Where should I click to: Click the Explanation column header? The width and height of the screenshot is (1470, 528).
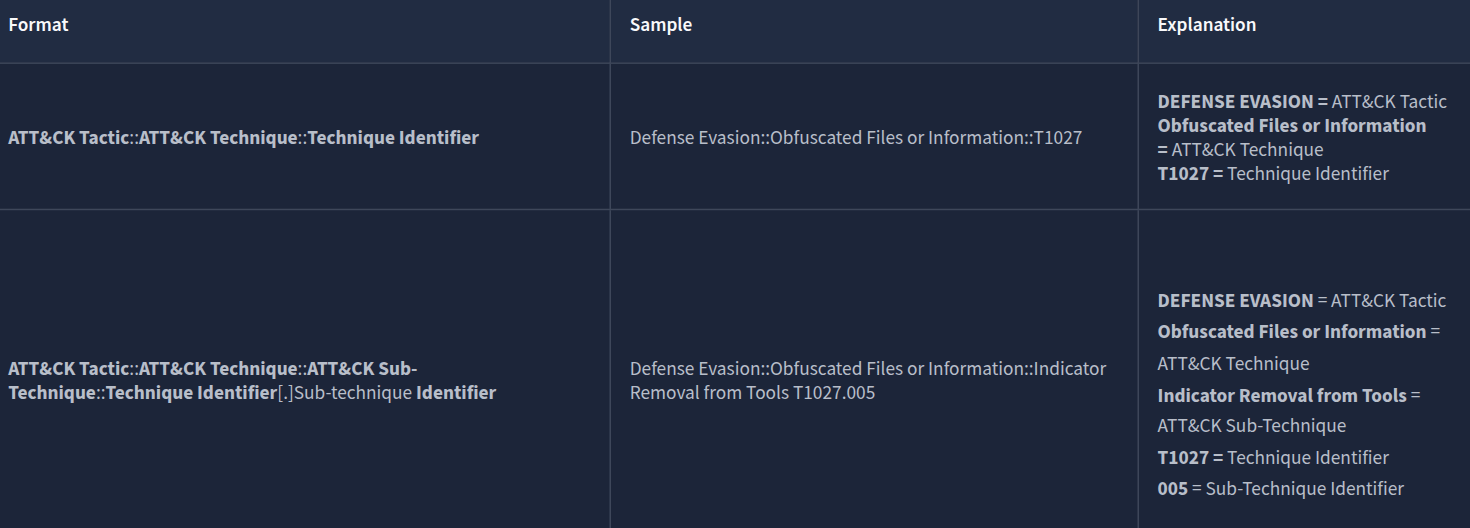pos(1206,25)
